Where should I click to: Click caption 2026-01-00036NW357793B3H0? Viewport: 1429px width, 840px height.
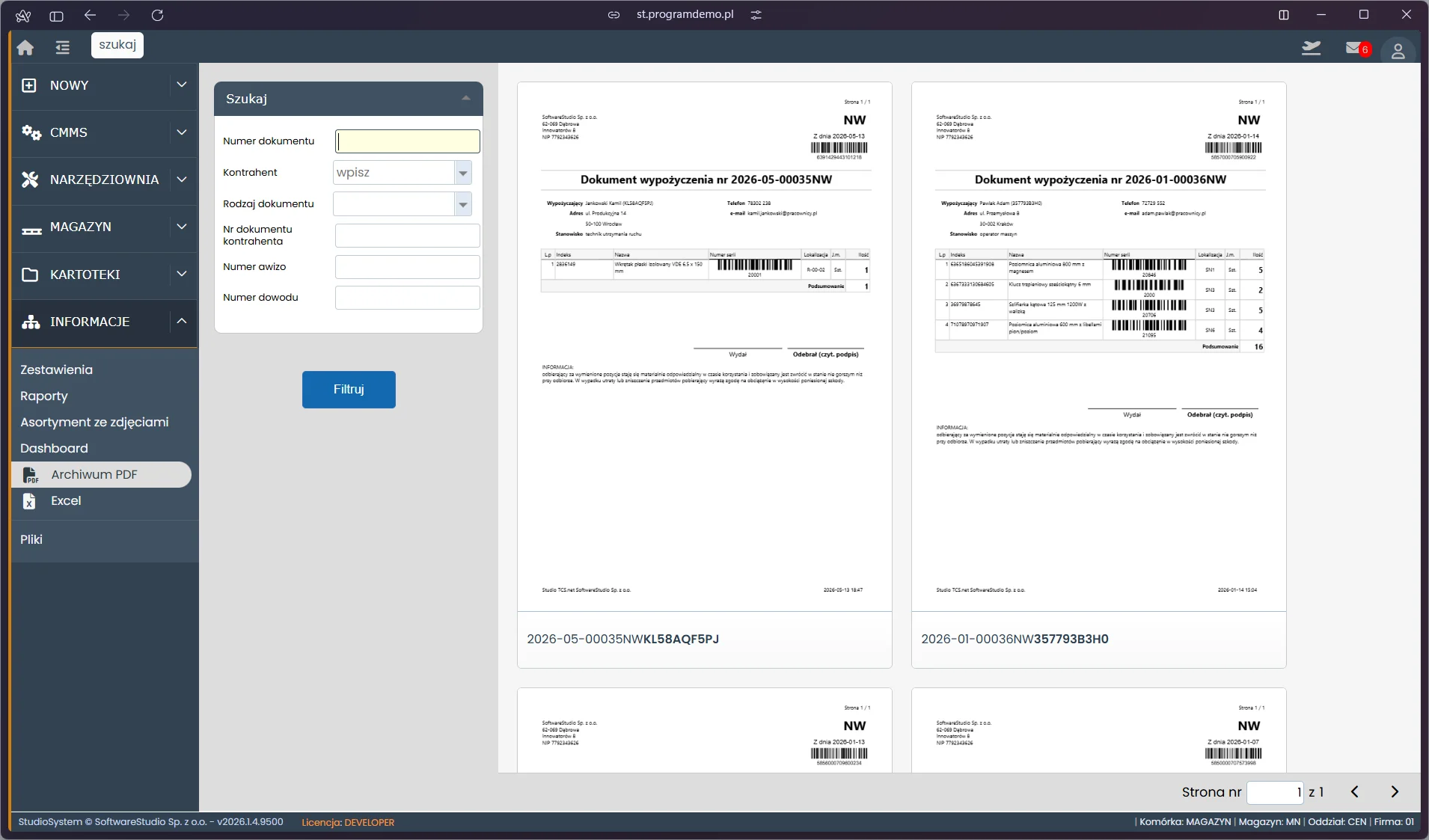pos(1015,639)
